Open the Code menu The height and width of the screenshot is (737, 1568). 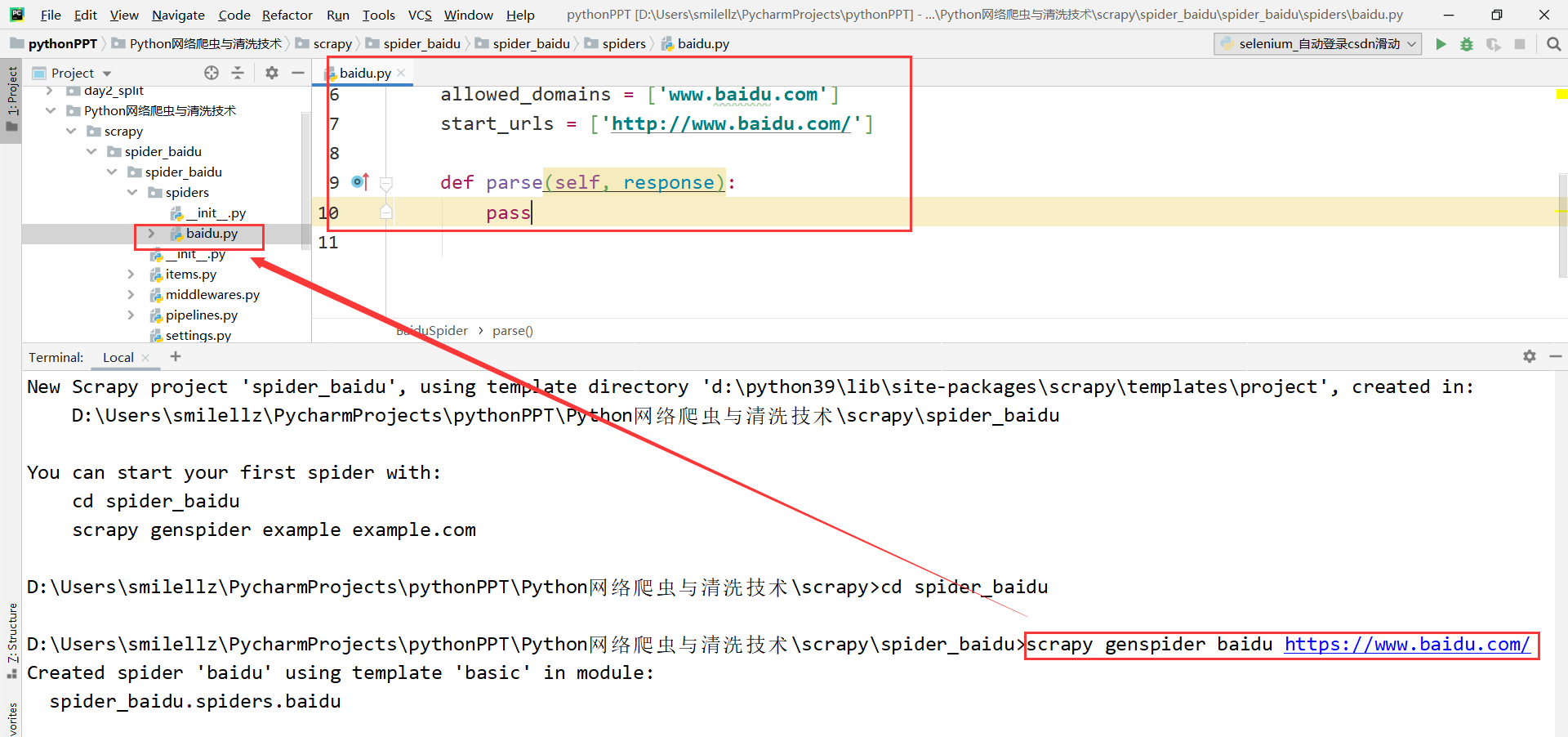point(234,15)
